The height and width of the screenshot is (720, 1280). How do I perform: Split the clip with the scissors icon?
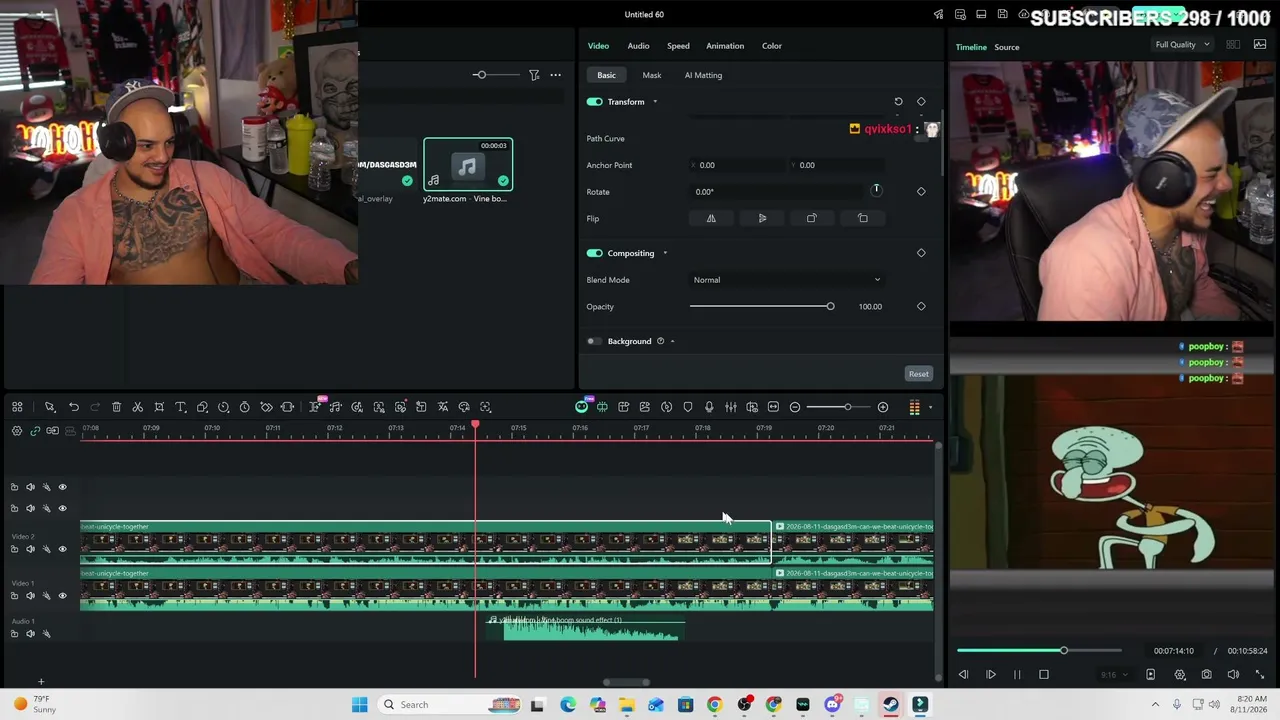(138, 407)
